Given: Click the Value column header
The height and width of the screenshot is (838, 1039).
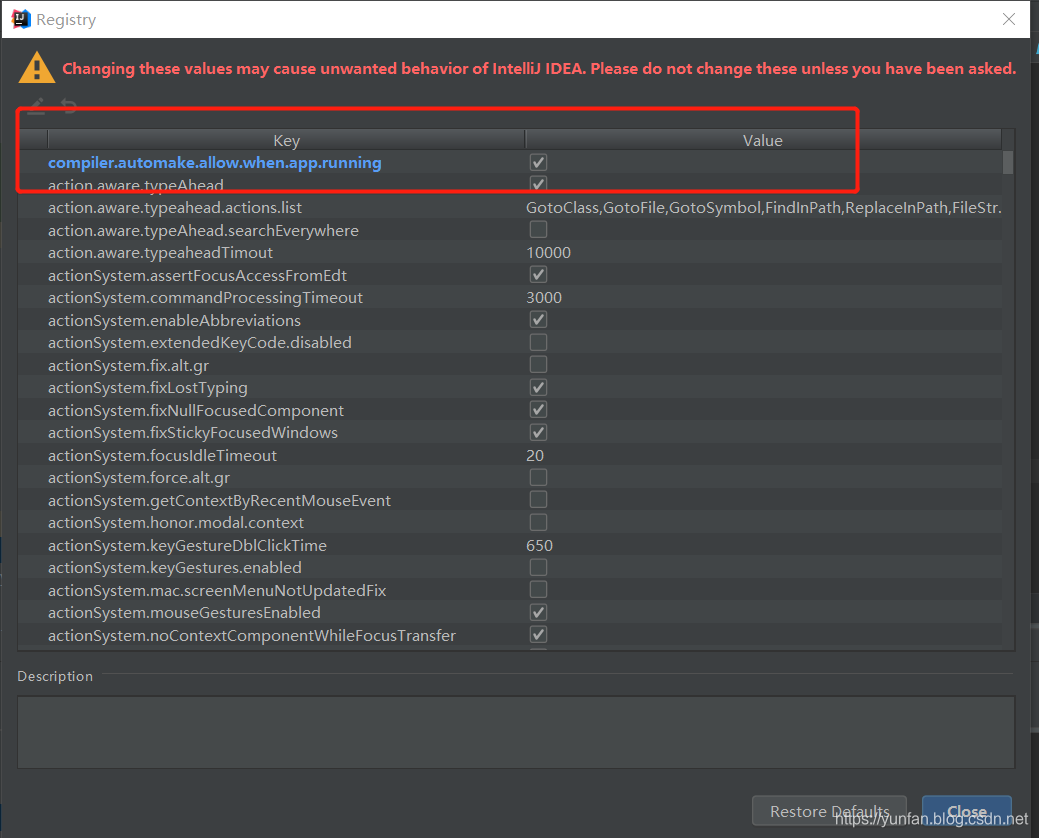Looking at the screenshot, I should point(763,140).
